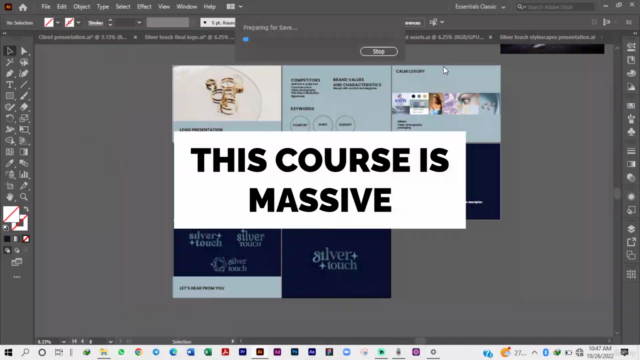Viewport: 640px width, 360px height.
Task: Adjust the Stroke weight stepper
Action: (110, 22)
